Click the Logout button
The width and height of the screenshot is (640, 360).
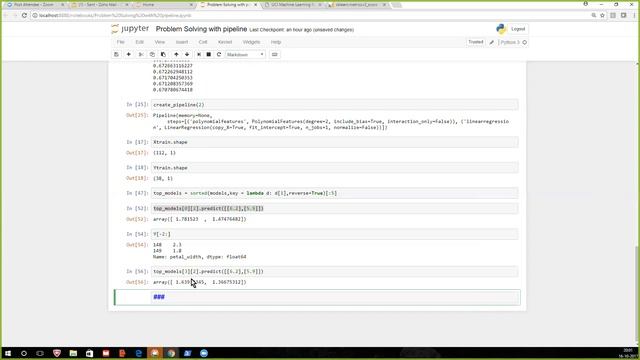point(518,29)
